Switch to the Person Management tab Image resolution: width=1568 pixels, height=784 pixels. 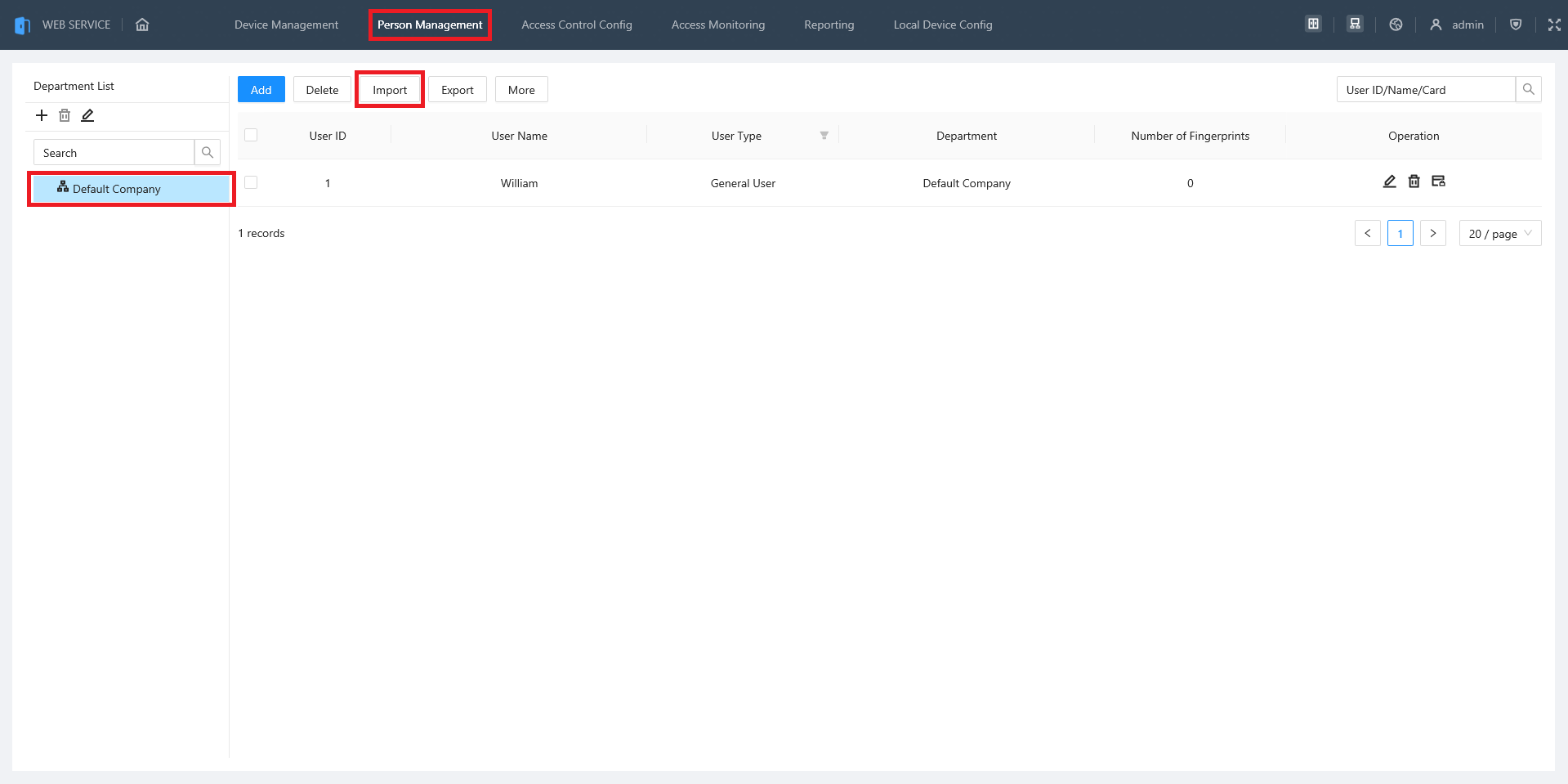(430, 25)
